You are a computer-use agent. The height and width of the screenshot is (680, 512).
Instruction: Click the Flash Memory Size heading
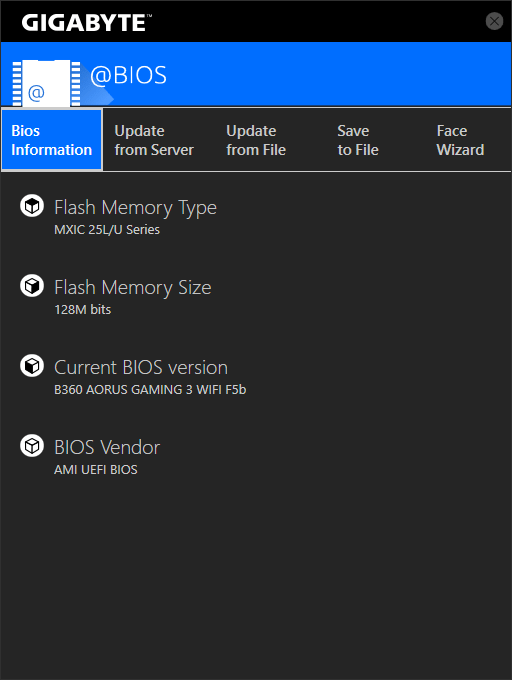(133, 288)
